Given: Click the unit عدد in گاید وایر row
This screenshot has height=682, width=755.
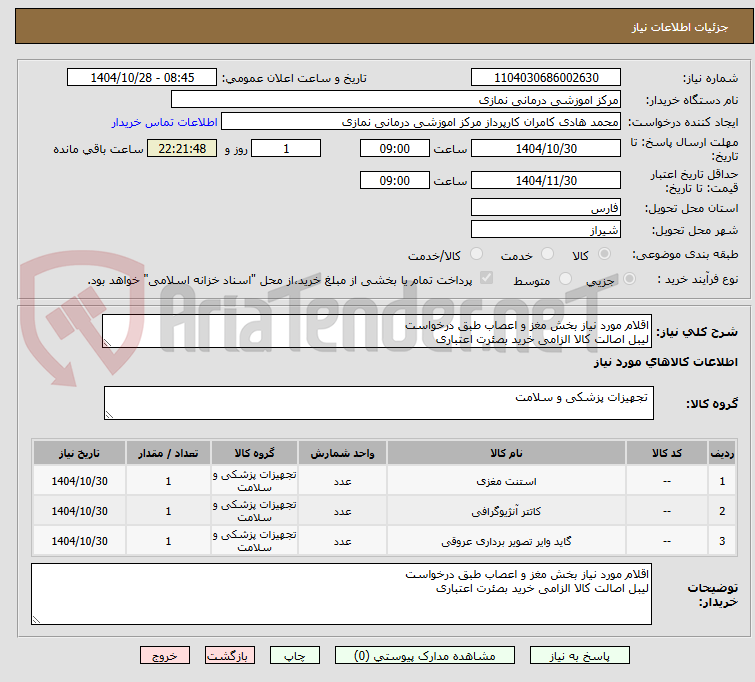Looking at the screenshot, I should click(x=342, y=541).
